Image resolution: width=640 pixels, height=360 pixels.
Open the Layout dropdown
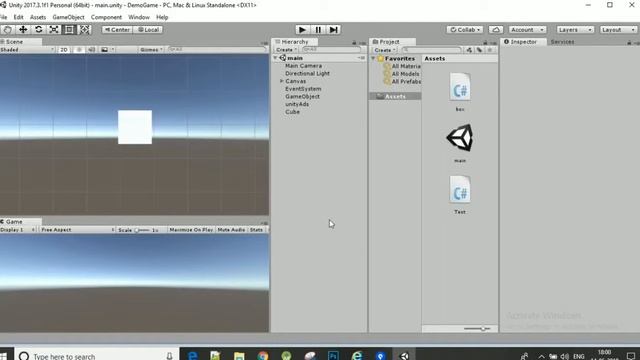click(618, 30)
